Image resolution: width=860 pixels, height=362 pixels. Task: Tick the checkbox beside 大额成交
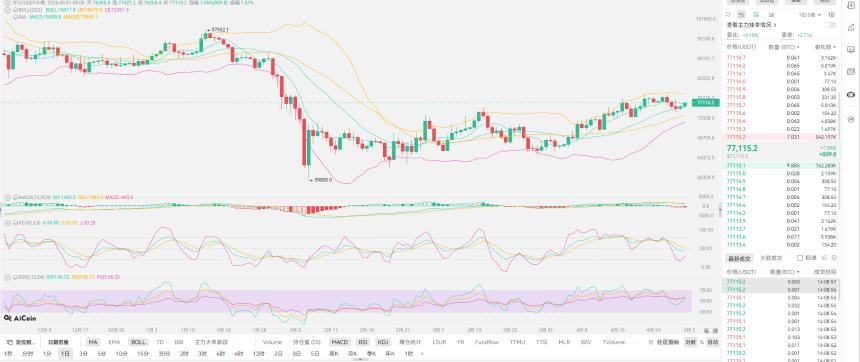[x=800, y=258]
